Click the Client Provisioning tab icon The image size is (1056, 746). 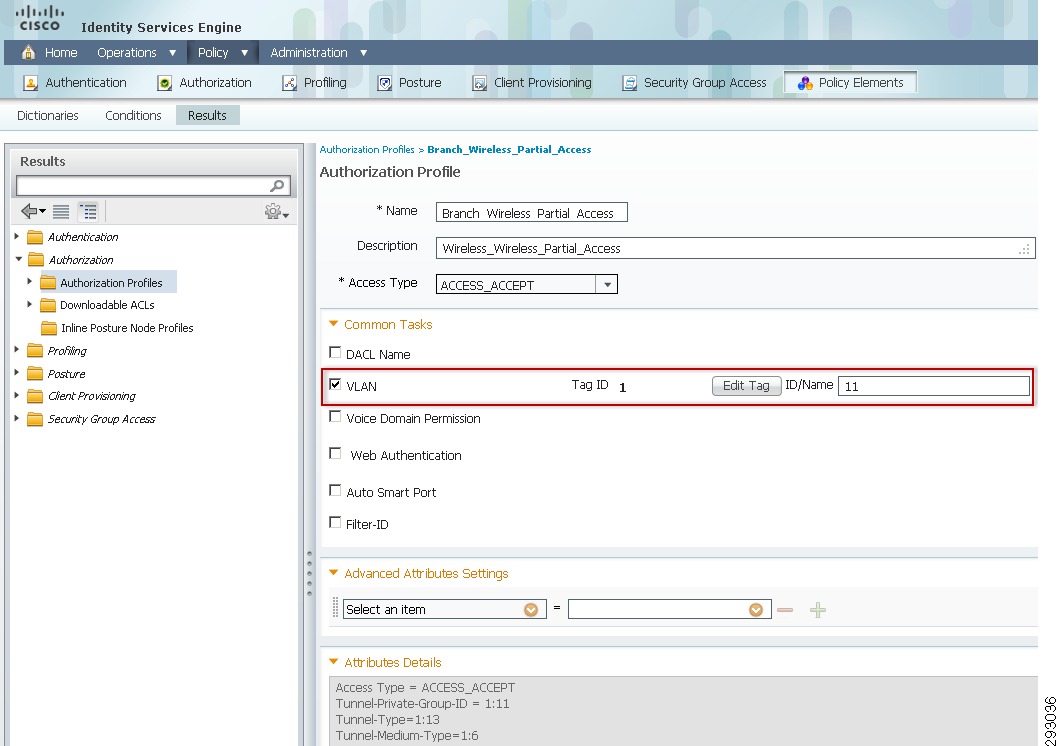tap(480, 83)
